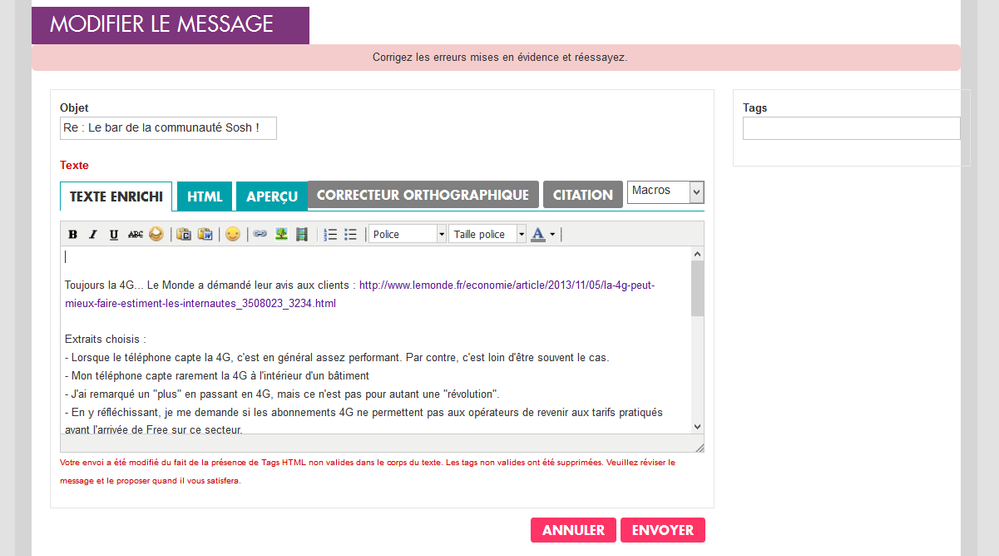Click the insert emoticon smiley icon
The height and width of the screenshot is (556, 999).
233,234
